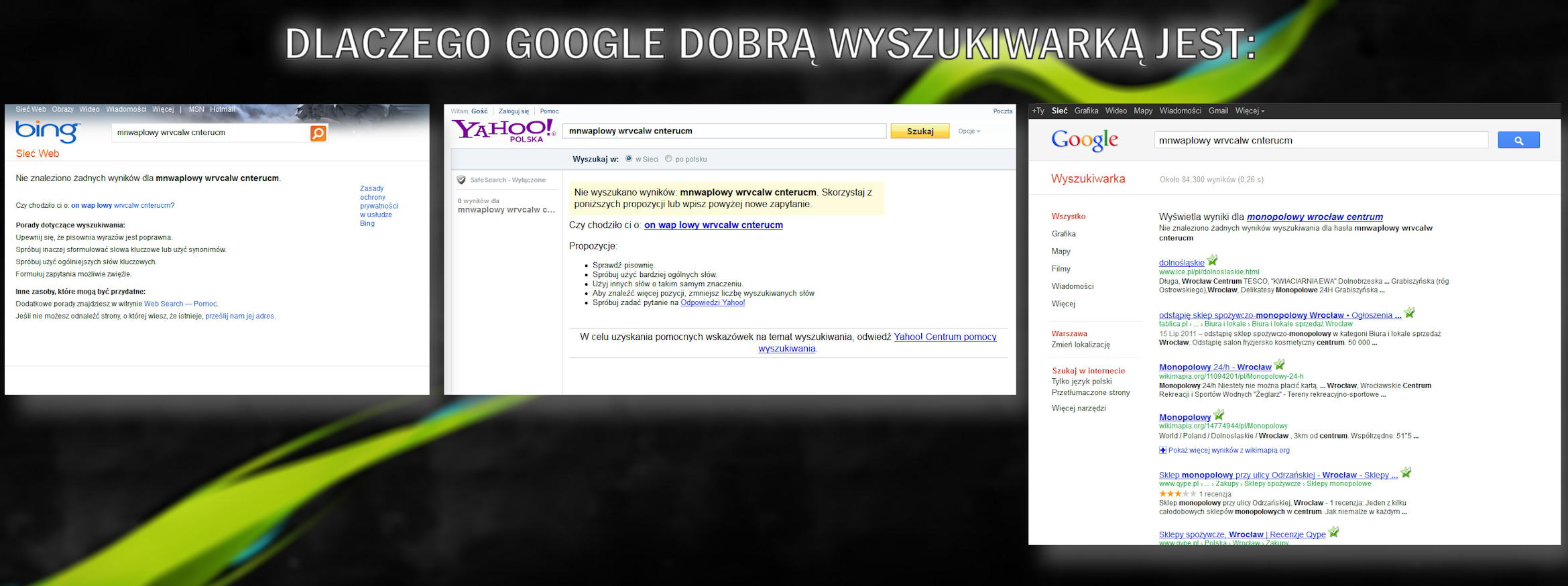Open 'Yahoo! Centrum pomocy wyszukiwania' link
This screenshot has width=1568, height=586.
point(878,343)
